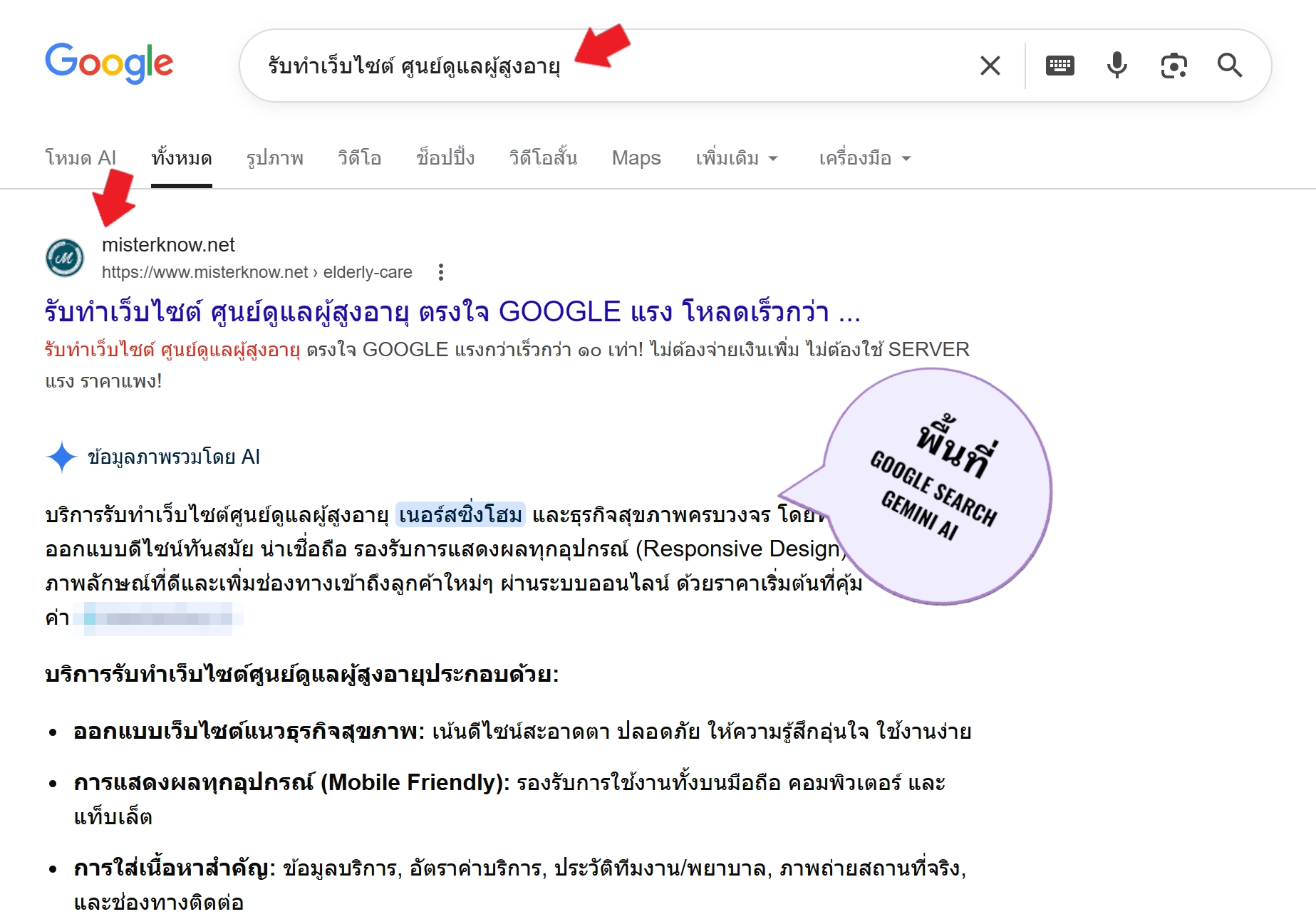Viewport: 1316px width, 919px height.
Task: Open the three-dot menu beside the result URL
Action: click(441, 272)
